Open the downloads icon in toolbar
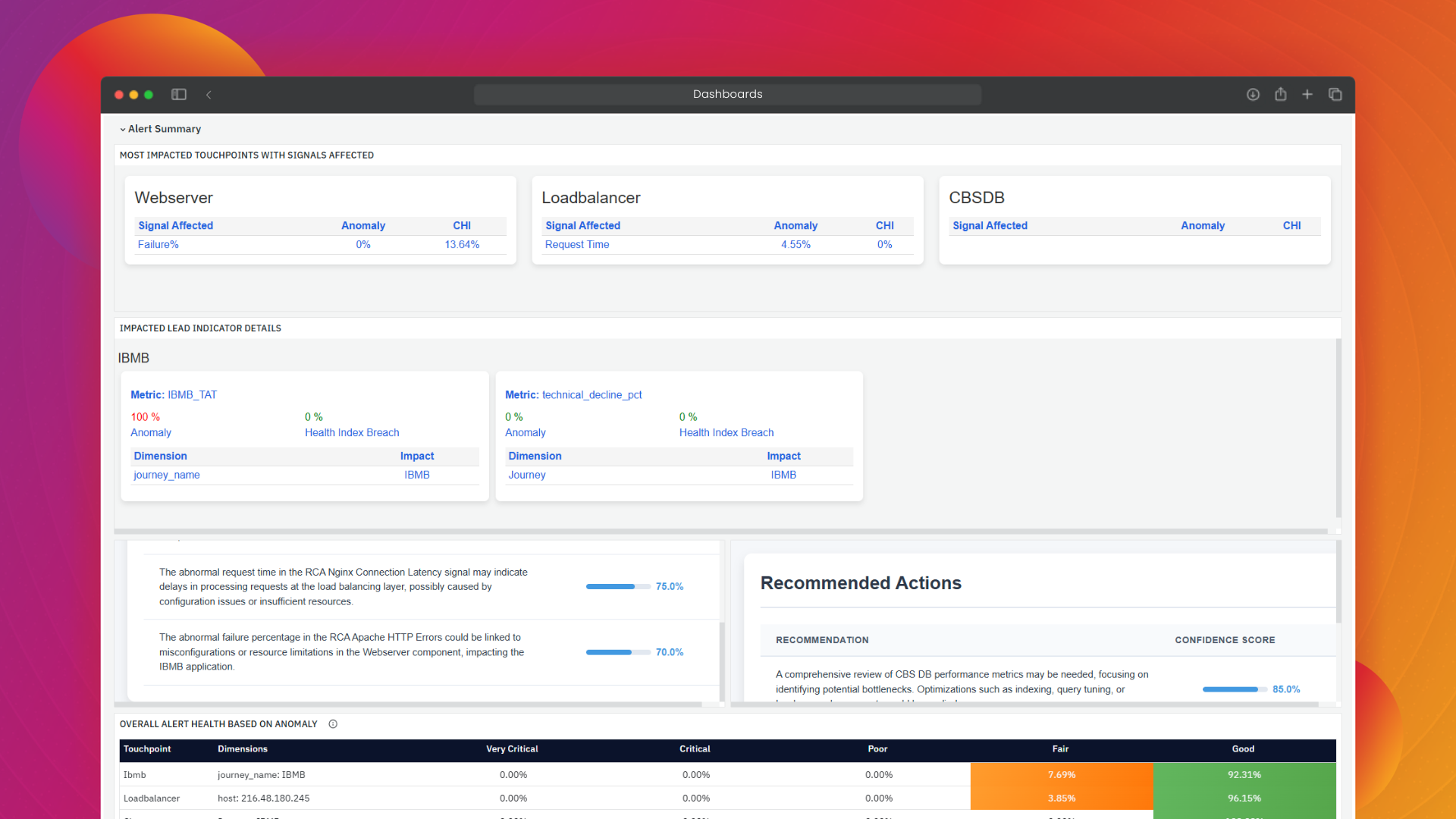 point(1253,95)
